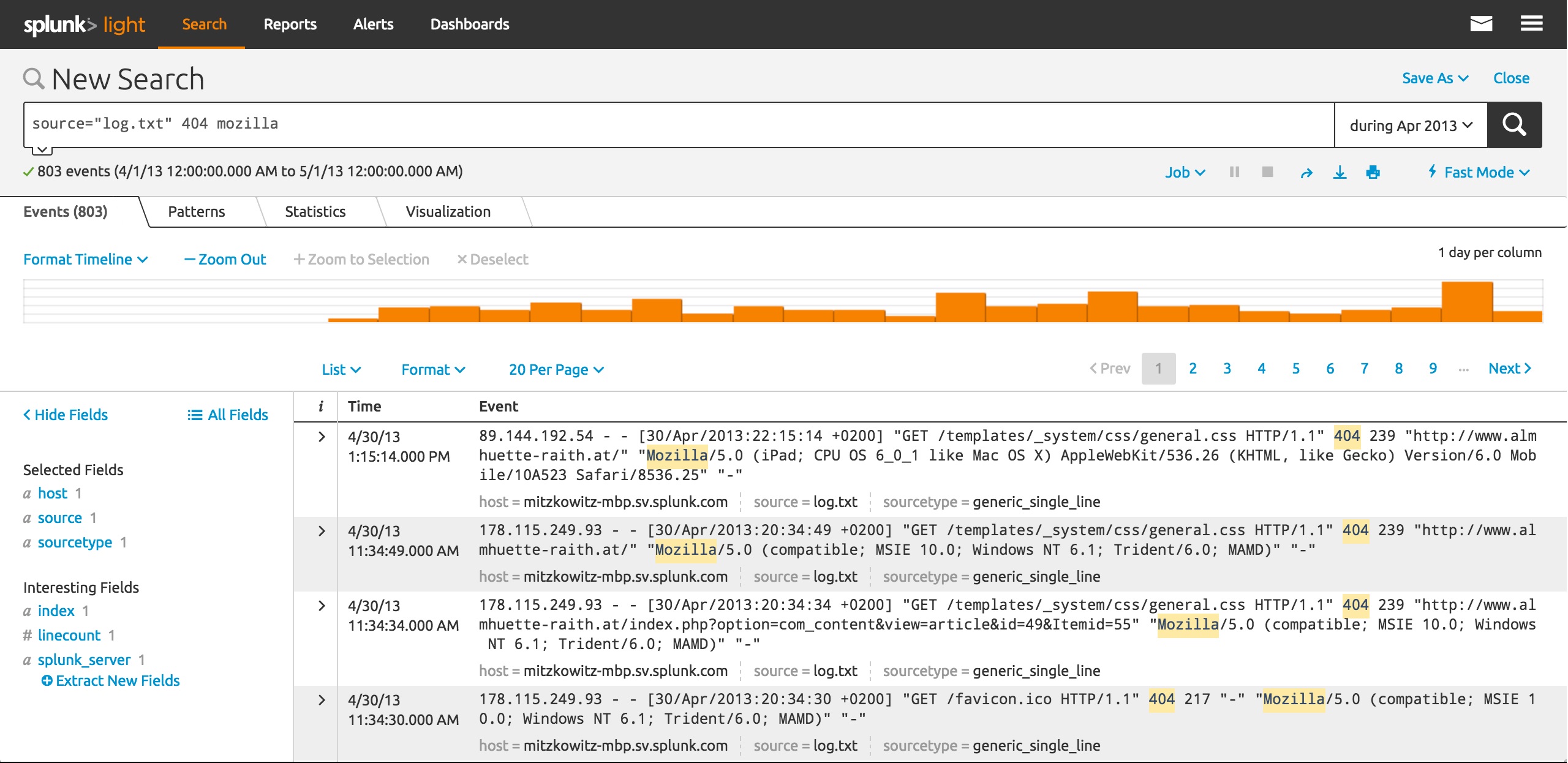Select the host field in Selected Fields

(53, 493)
